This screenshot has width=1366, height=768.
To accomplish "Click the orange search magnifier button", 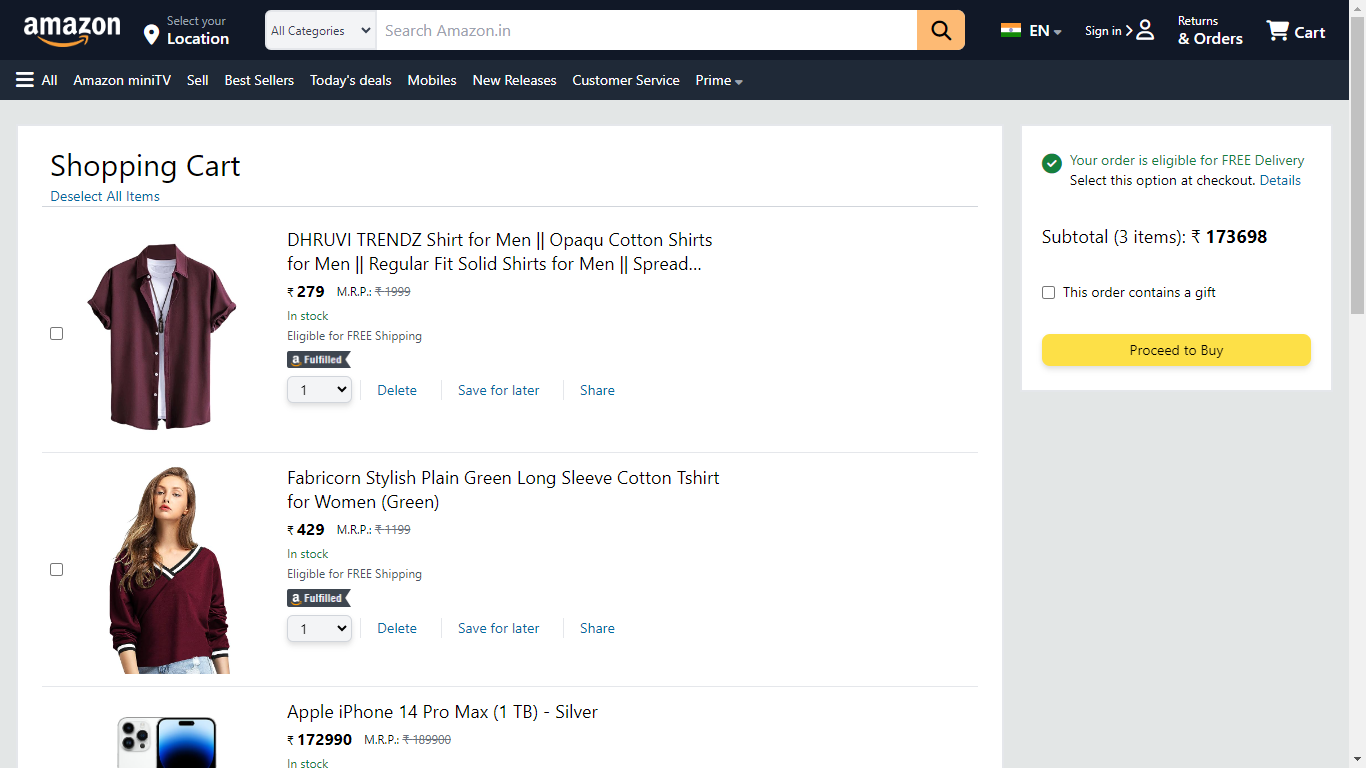I will [940, 30].
